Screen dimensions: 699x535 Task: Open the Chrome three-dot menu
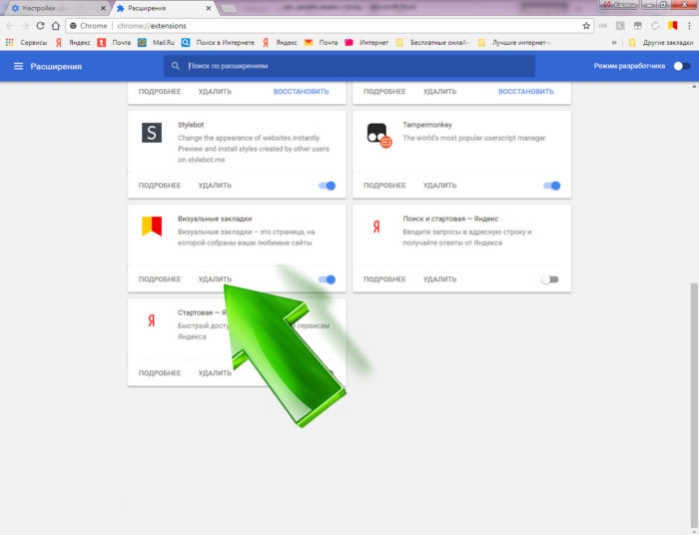[x=689, y=26]
